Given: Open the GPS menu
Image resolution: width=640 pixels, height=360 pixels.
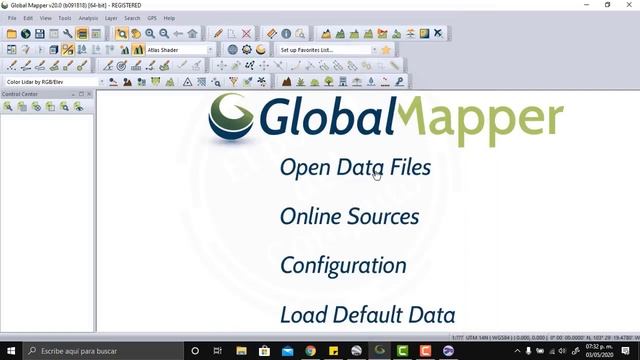Looking at the screenshot, I should point(152,18).
